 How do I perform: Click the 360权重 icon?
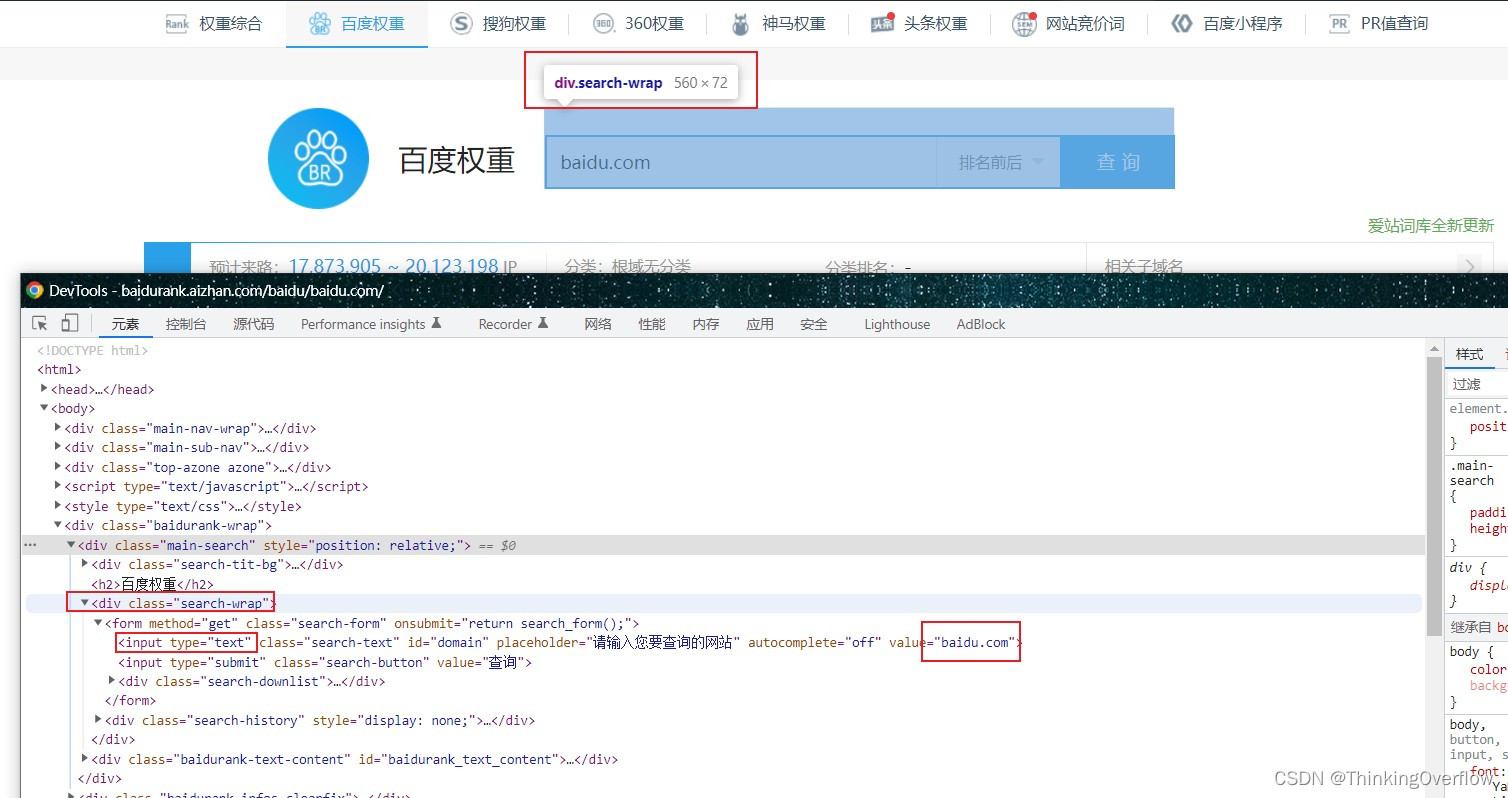pyautogui.click(x=603, y=24)
